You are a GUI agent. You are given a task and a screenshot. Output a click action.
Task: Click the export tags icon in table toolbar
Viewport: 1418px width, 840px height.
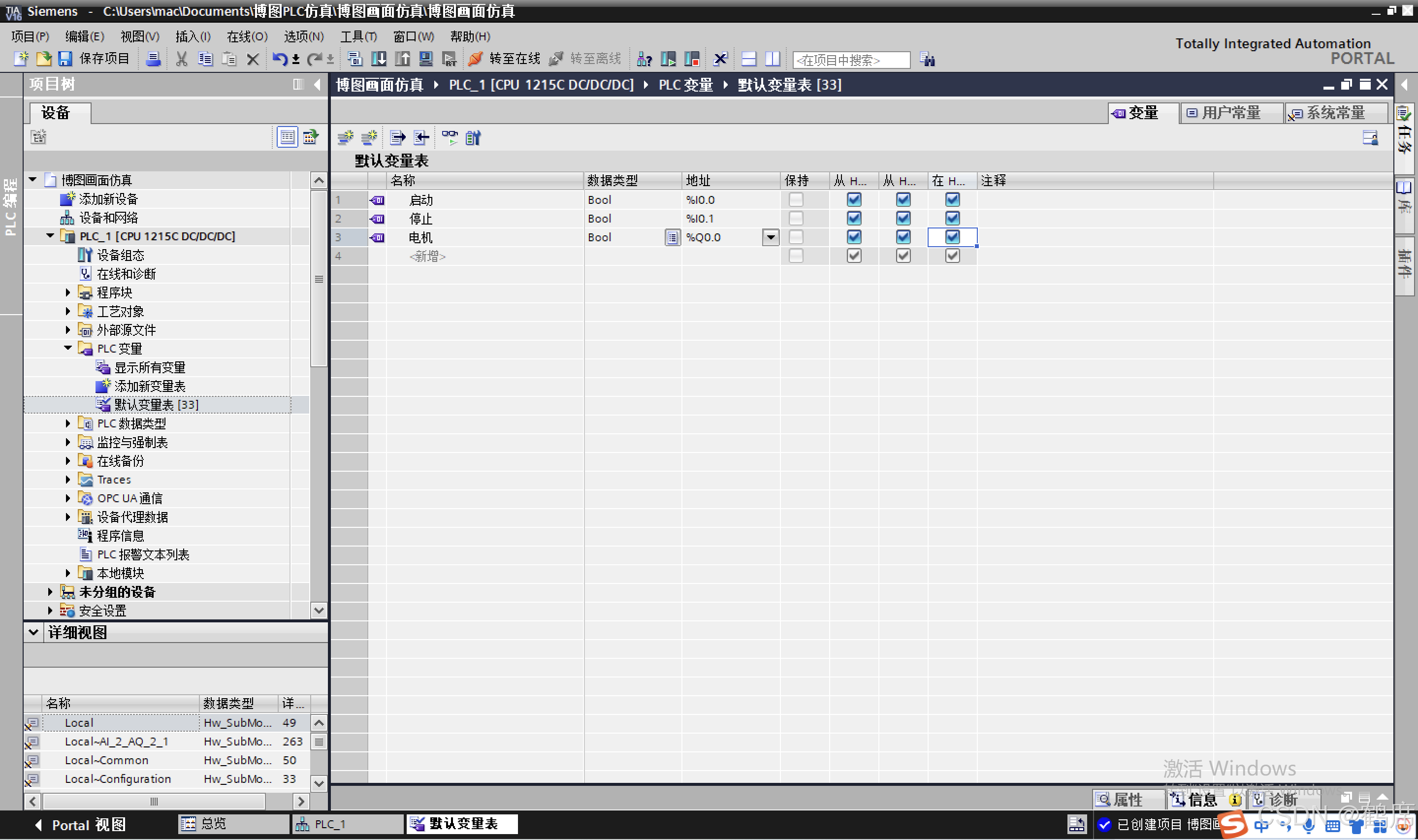(x=398, y=137)
